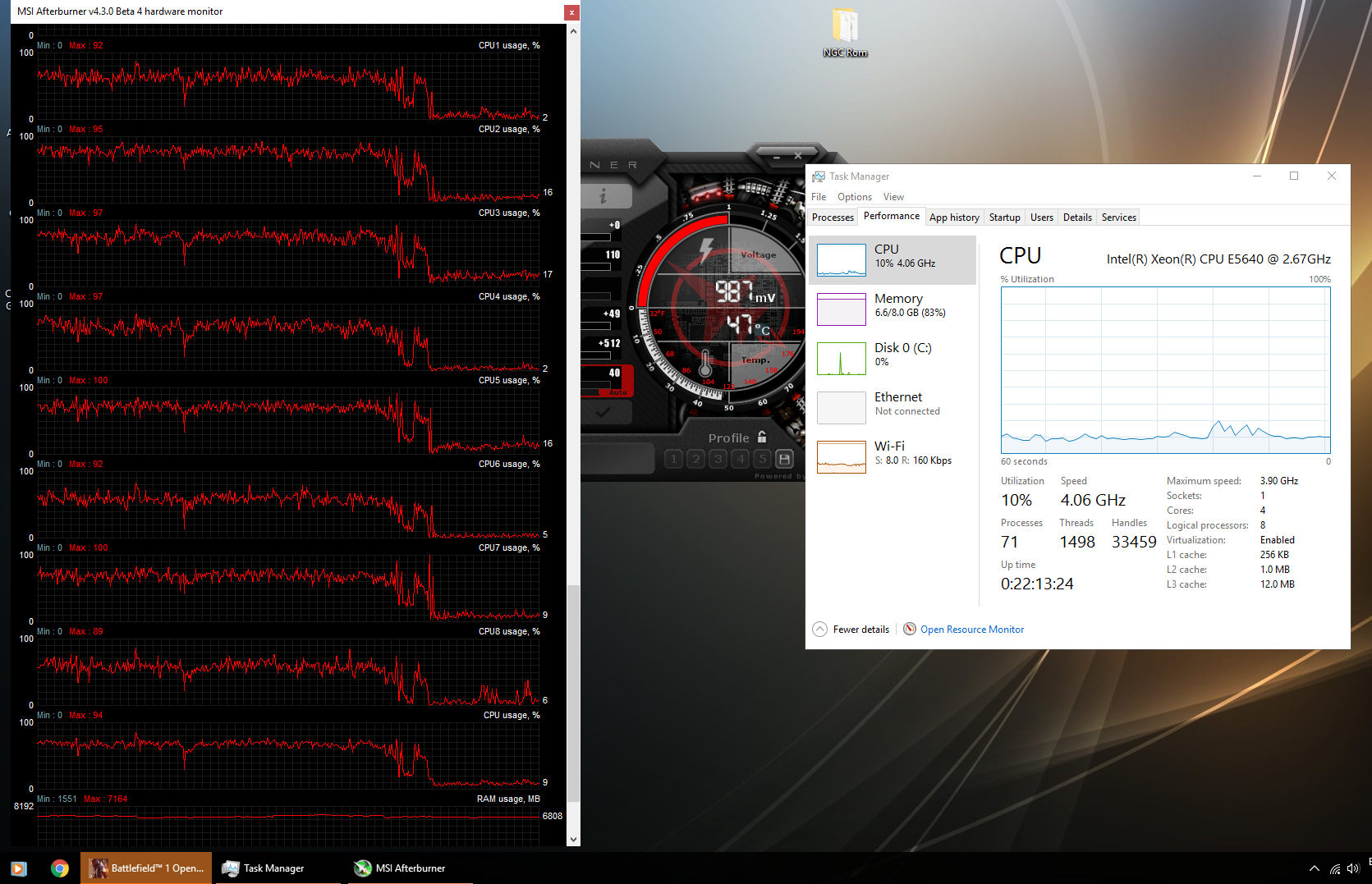Open Resource Monitor link
The width and height of the screenshot is (1372, 884).
(x=971, y=630)
